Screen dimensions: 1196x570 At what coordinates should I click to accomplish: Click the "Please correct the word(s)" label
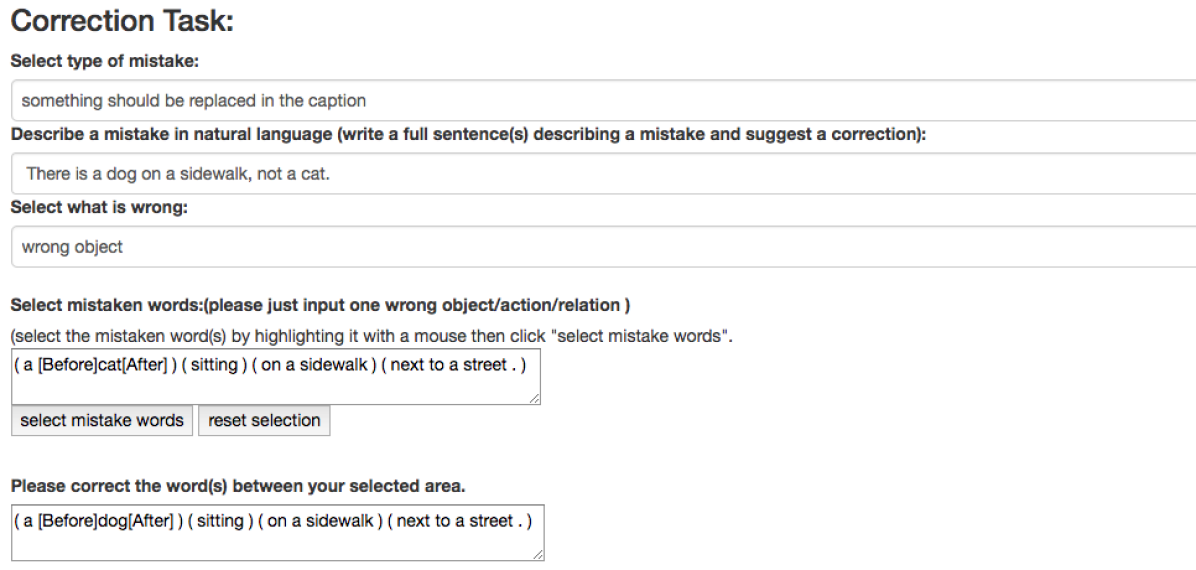(238, 487)
